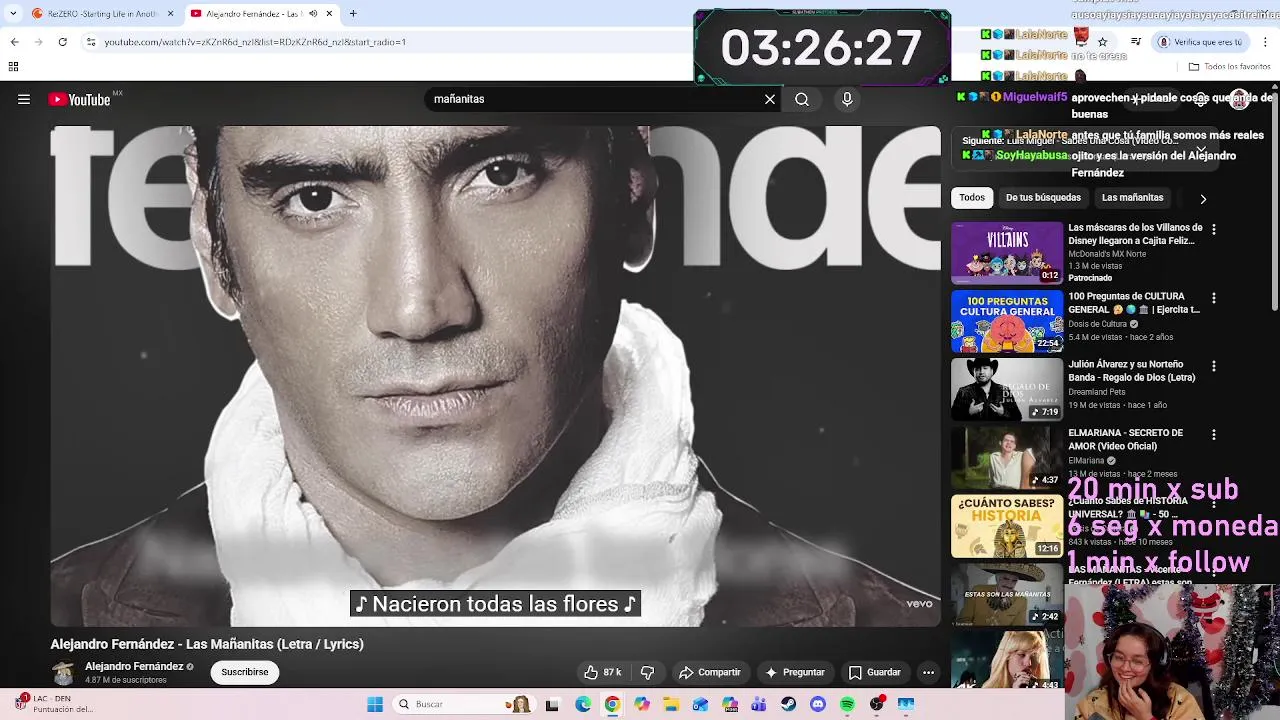1280x720 pixels.
Task: Open Steam from taskbar
Action: tap(789, 704)
